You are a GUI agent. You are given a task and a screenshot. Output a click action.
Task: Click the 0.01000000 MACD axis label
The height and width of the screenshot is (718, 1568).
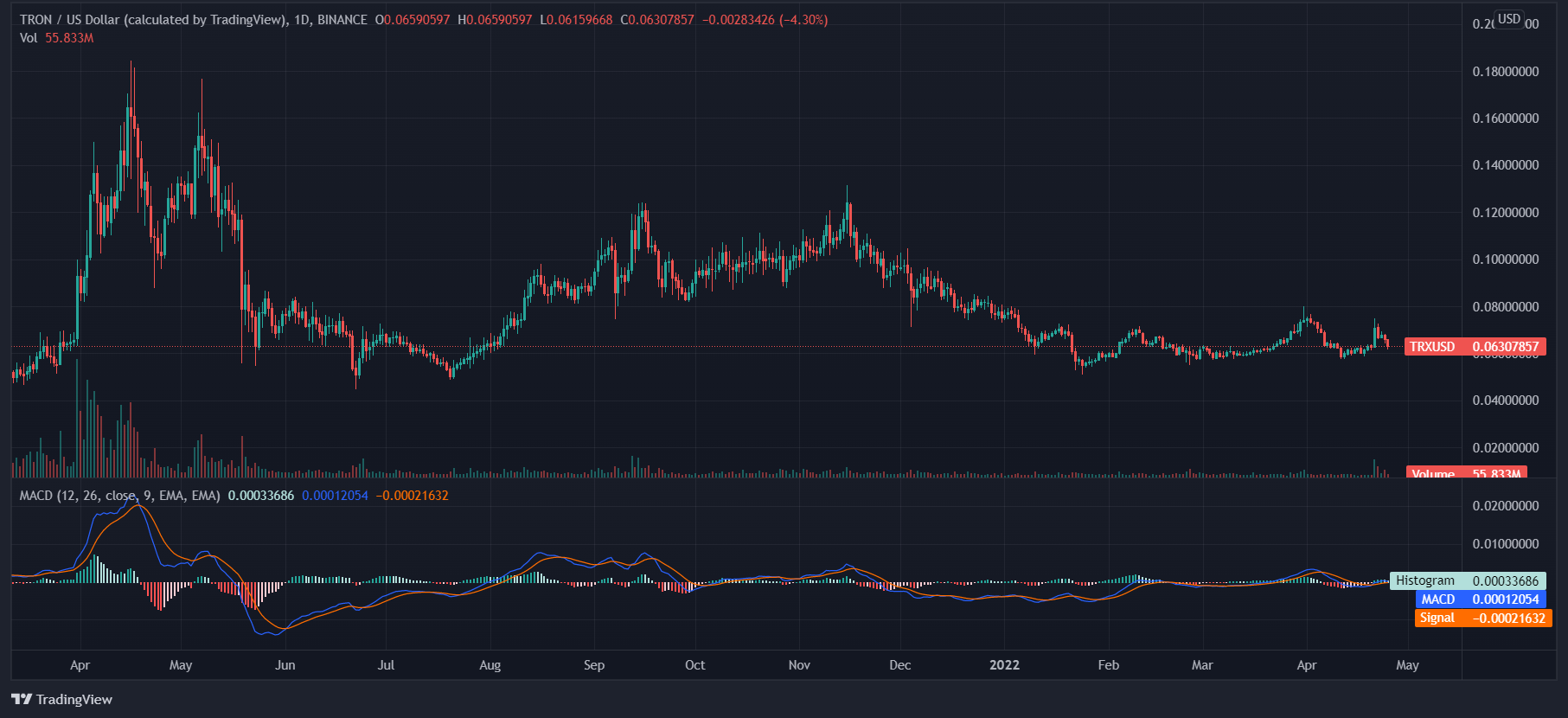[x=1505, y=544]
